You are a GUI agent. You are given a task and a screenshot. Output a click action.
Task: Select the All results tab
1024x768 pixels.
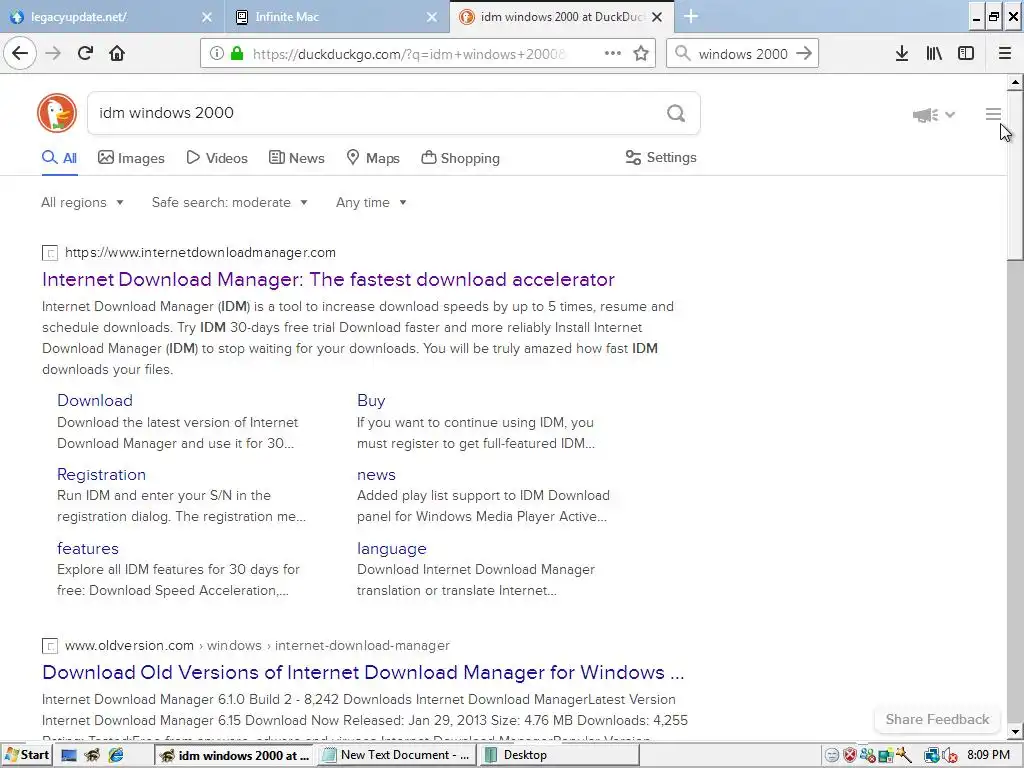[59, 158]
